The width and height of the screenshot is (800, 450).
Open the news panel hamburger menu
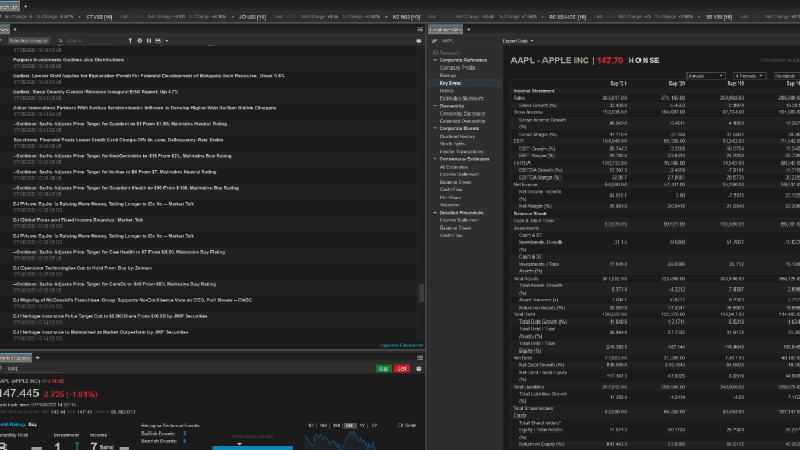[x=420, y=30]
